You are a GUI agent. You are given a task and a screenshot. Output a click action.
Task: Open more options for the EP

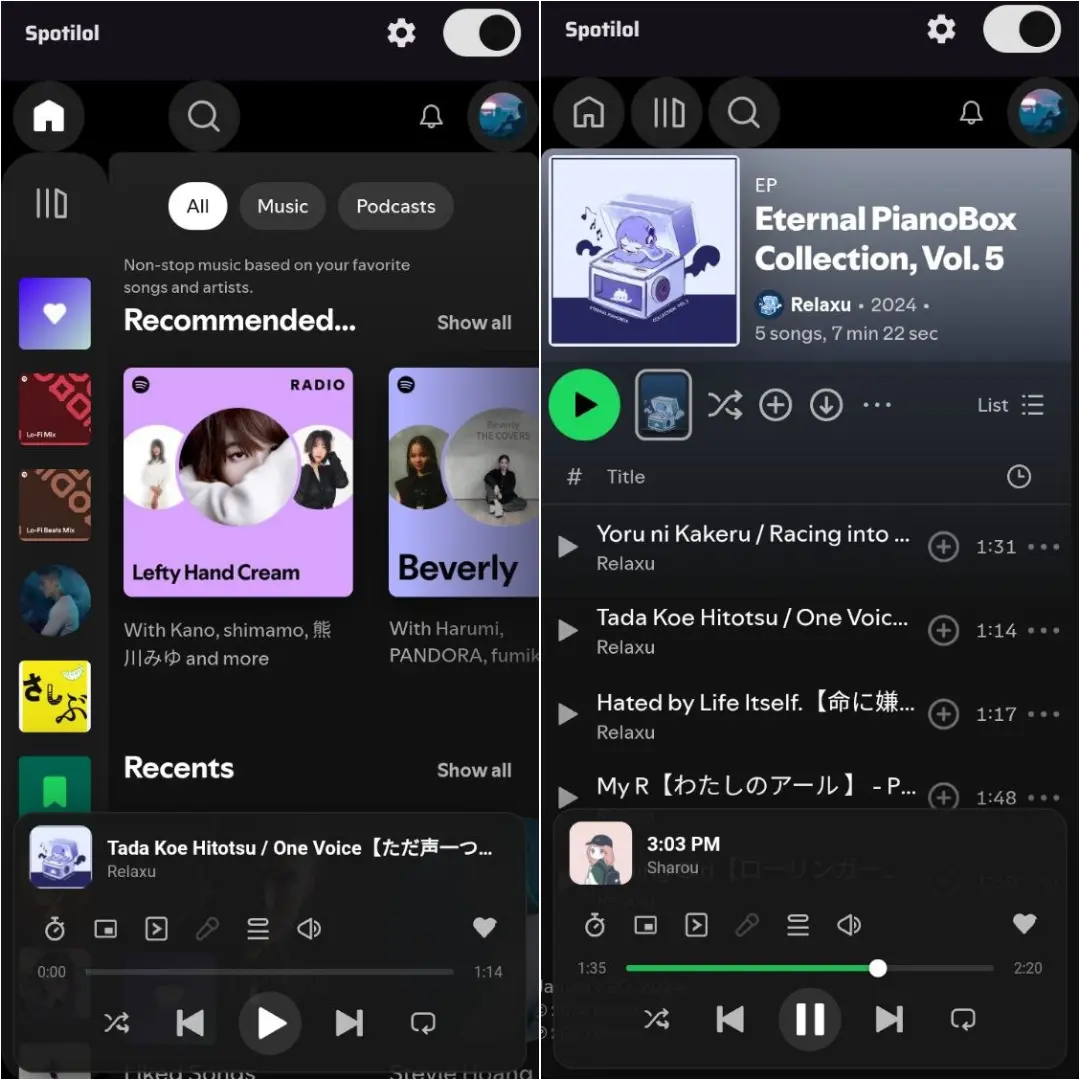tap(877, 405)
